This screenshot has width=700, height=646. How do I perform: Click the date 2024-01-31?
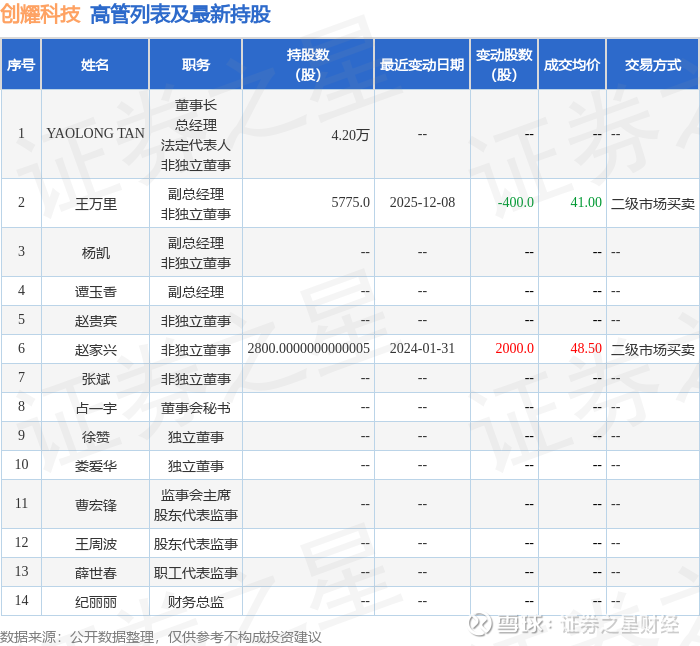[422, 348]
